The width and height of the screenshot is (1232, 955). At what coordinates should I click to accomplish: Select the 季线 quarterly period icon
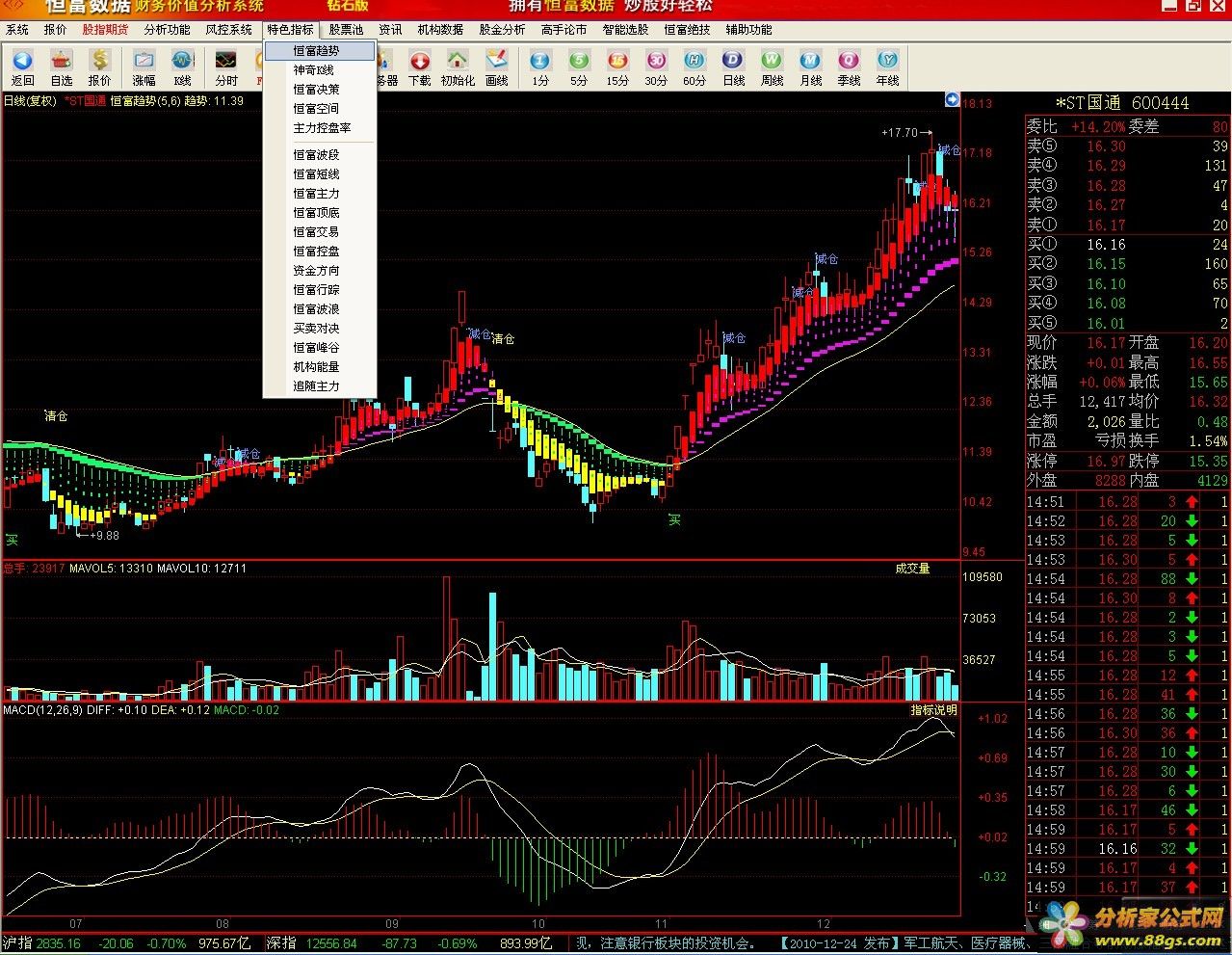(849, 61)
